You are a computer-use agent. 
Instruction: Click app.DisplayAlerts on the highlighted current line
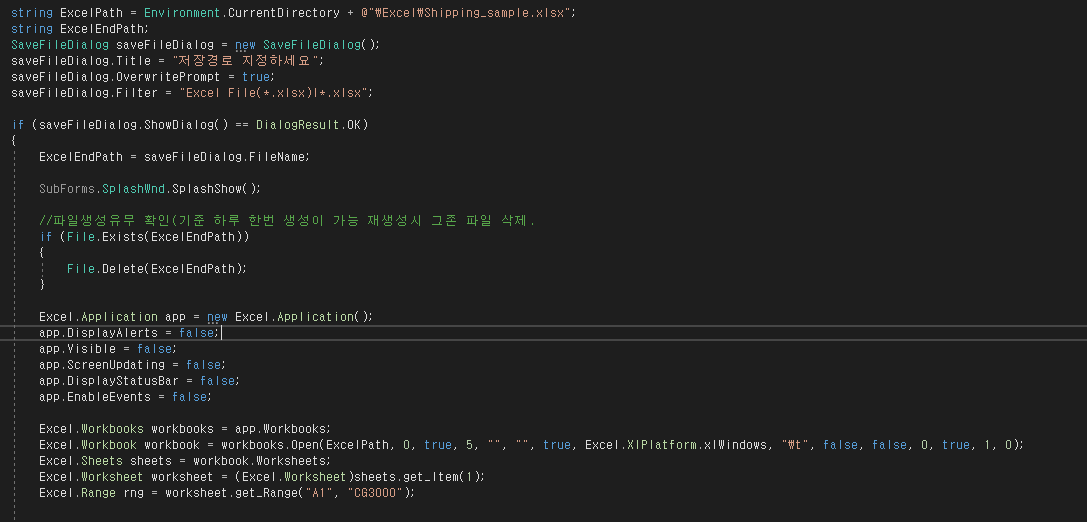[x=98, y=333]
